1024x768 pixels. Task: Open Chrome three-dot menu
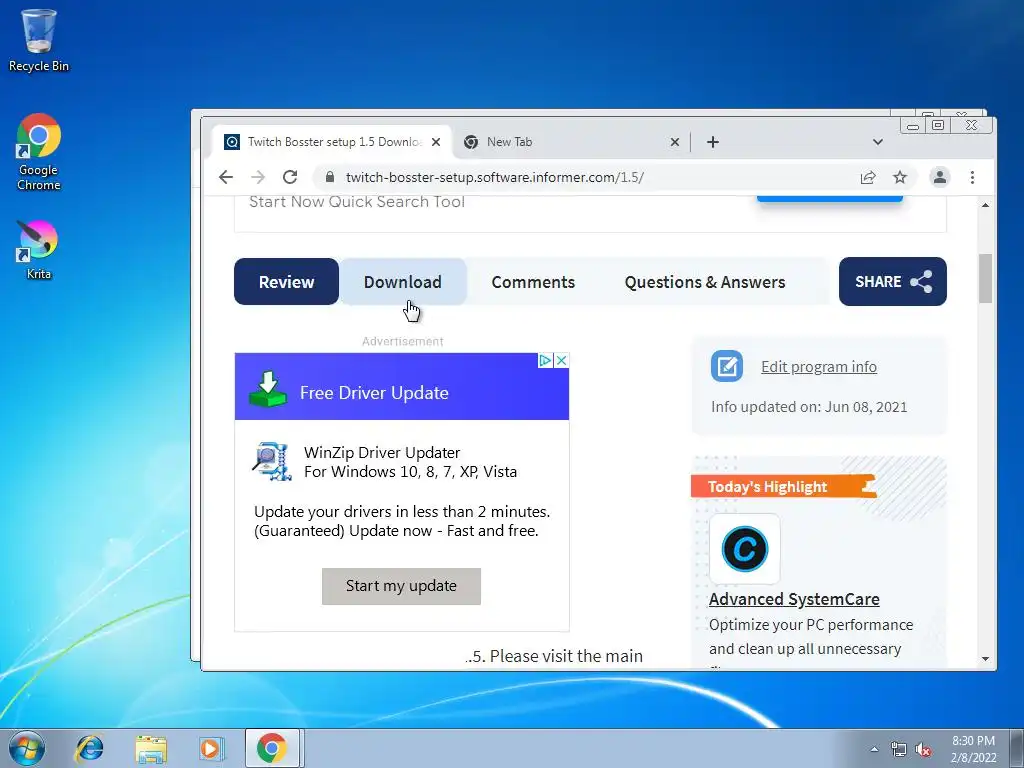(972, 177)
